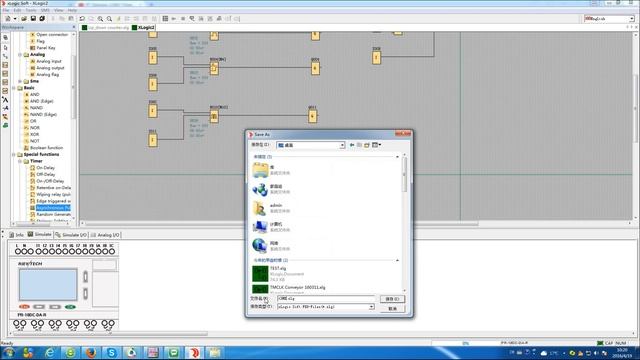Open the Analog I/O tab
Viewport: 640px width, 360px height.
(x=105, y=235)
